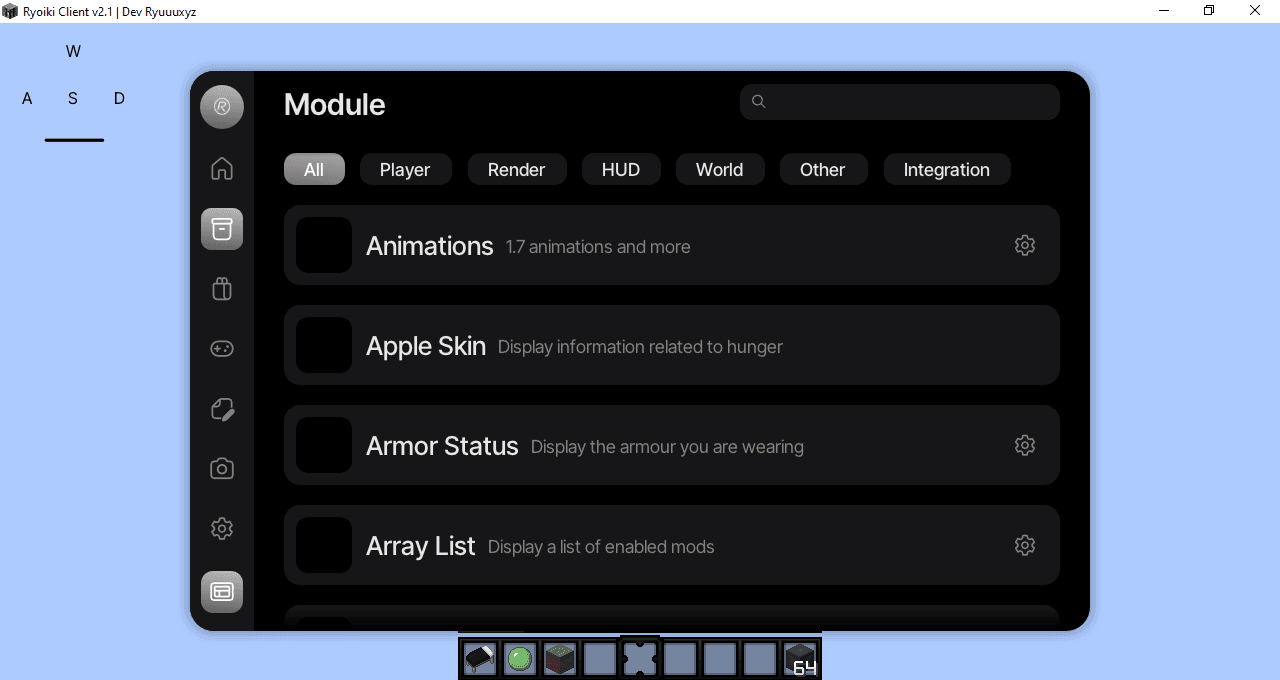
Task: Select the red-dotted block in the hotbar
Action: pyautogui.click(x=560, y=659)
